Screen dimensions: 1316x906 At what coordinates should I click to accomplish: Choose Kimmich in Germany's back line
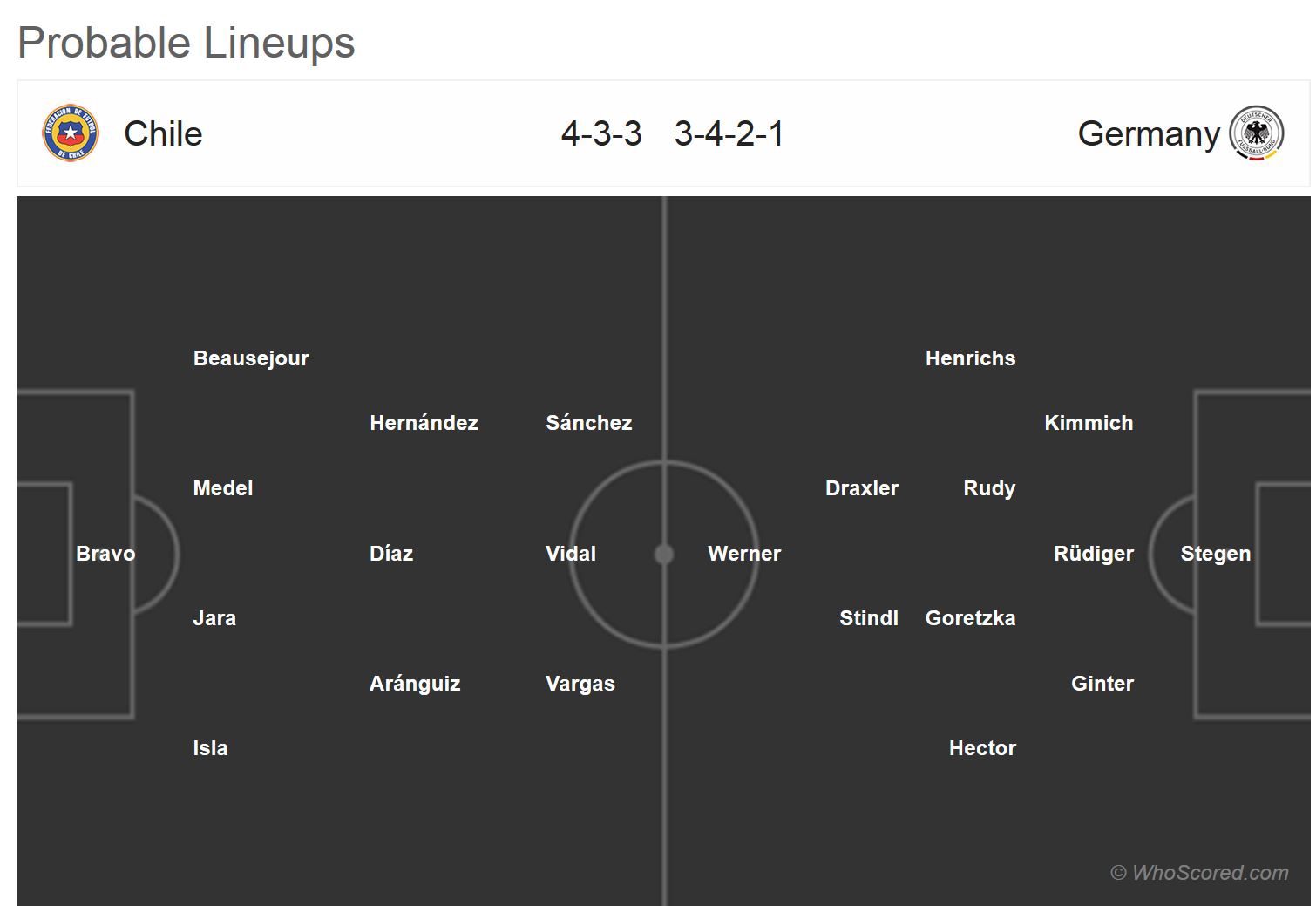1089,423
